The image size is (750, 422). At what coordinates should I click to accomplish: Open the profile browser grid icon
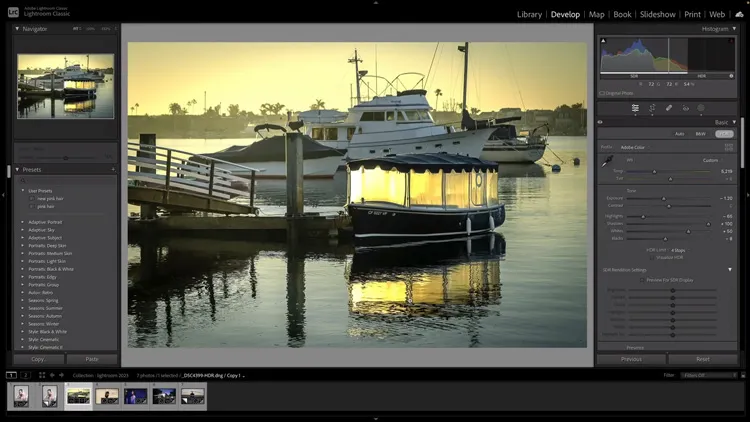(x=728, y=147)
